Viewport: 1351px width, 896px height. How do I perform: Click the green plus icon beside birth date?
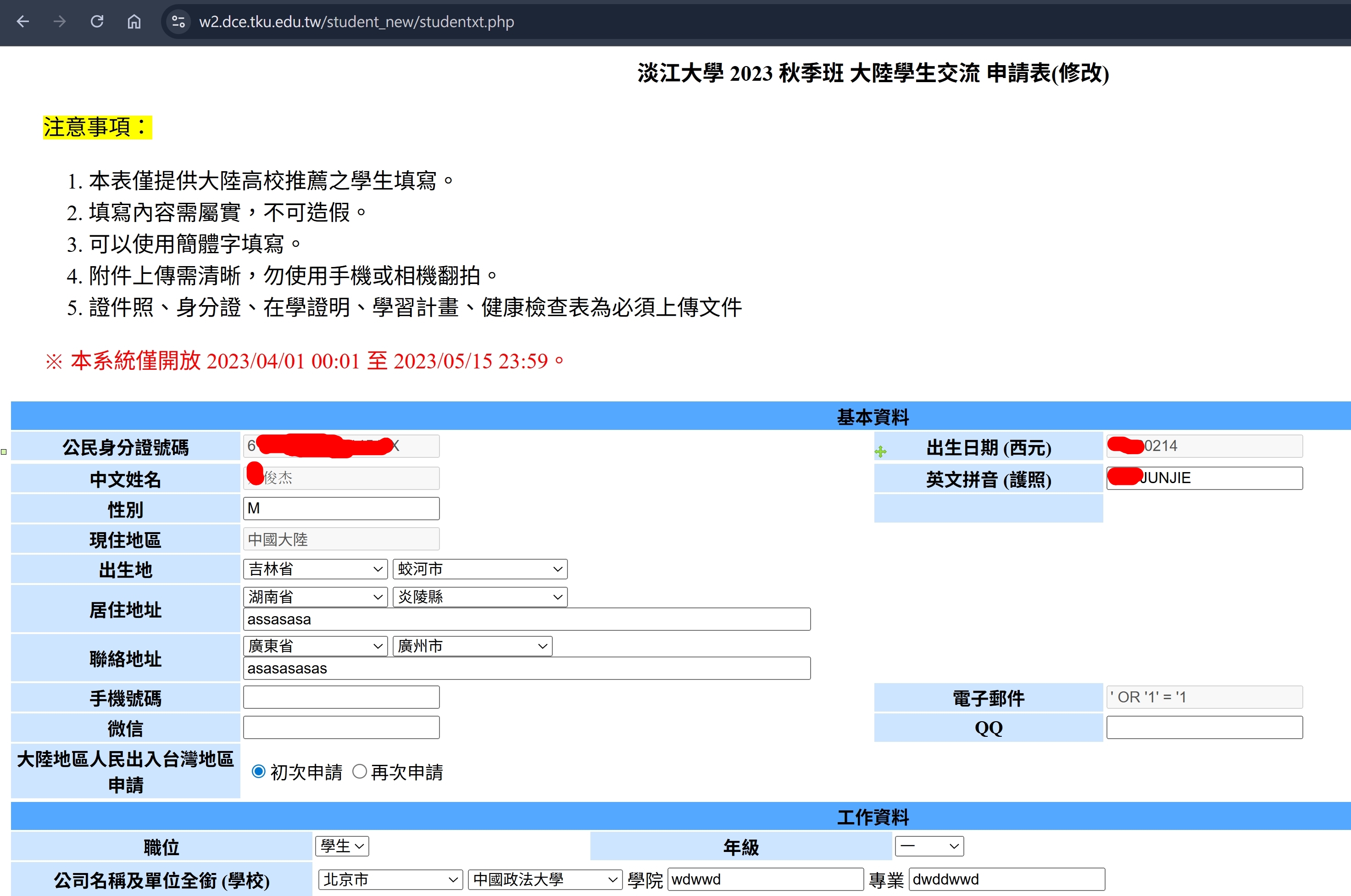[880, 452]
